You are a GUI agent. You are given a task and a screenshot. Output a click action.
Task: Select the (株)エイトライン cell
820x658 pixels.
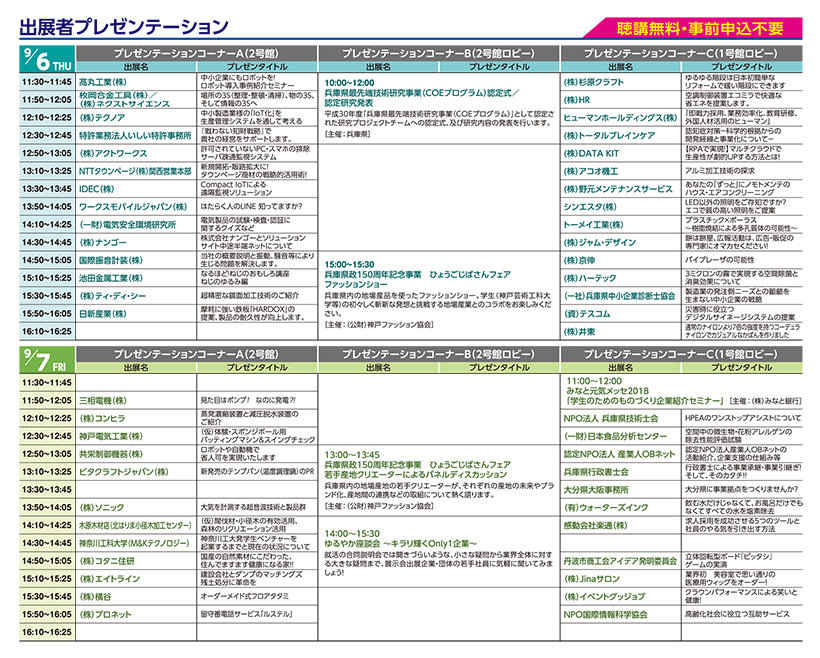[x=110, y=578]
